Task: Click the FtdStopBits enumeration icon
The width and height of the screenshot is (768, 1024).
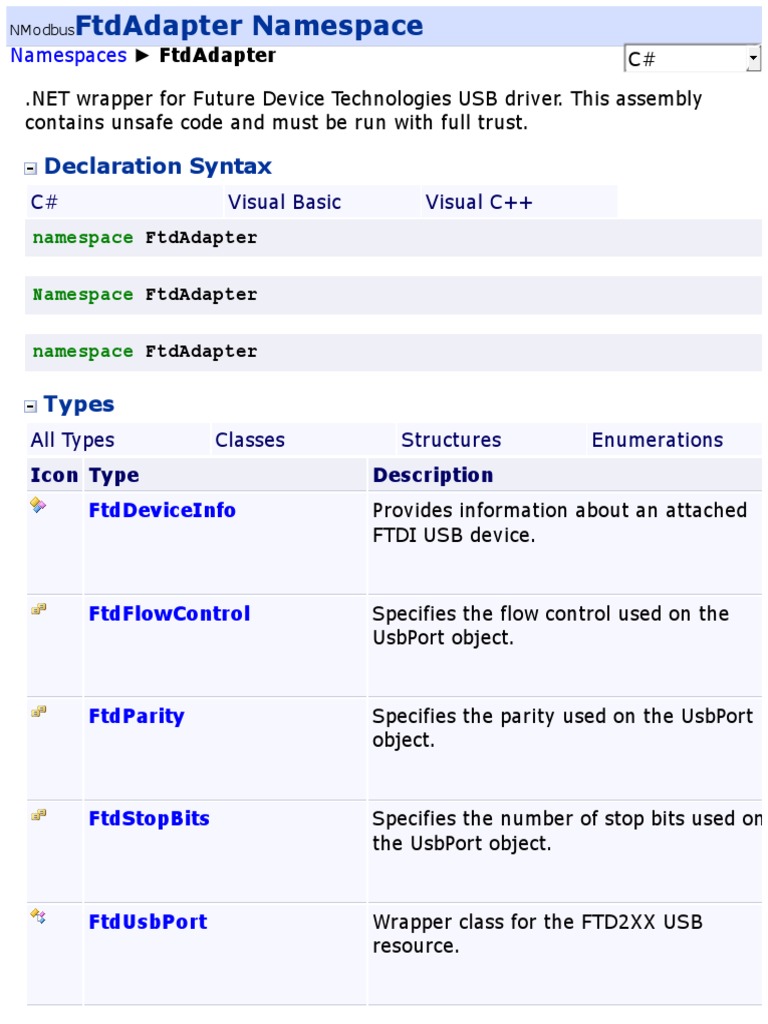Action: tap(39, 814)
